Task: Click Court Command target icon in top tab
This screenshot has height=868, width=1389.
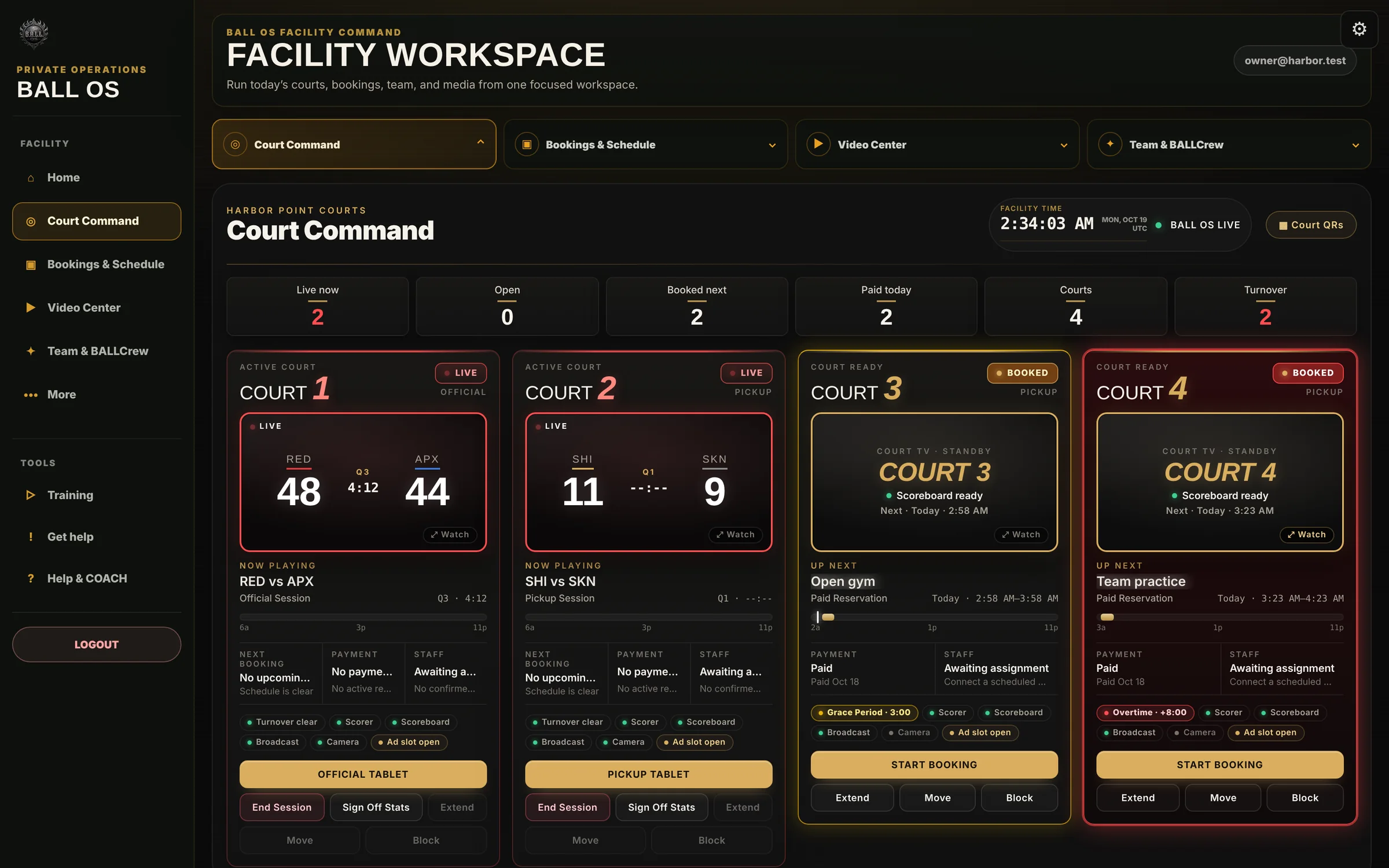Action: click(235, 145)
